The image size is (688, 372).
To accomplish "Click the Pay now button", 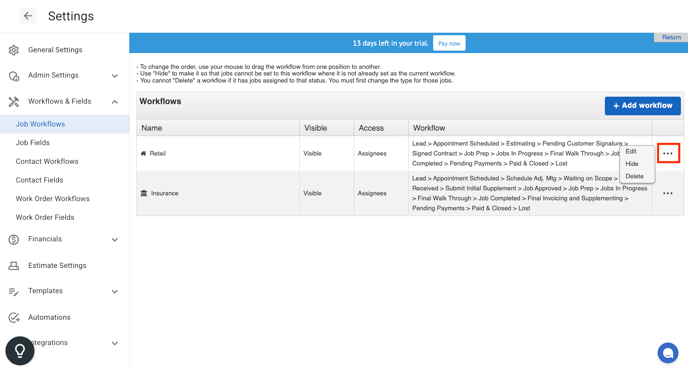I will [449, 43].
